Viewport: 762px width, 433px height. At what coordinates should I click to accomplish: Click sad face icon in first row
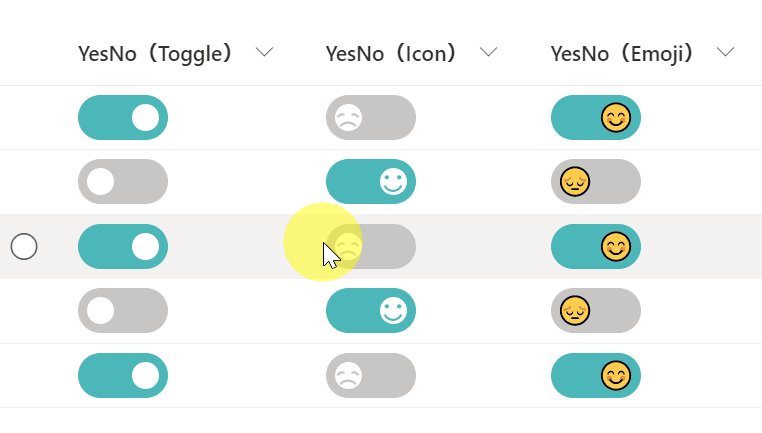pyautogui.click(x=349, y=118)
